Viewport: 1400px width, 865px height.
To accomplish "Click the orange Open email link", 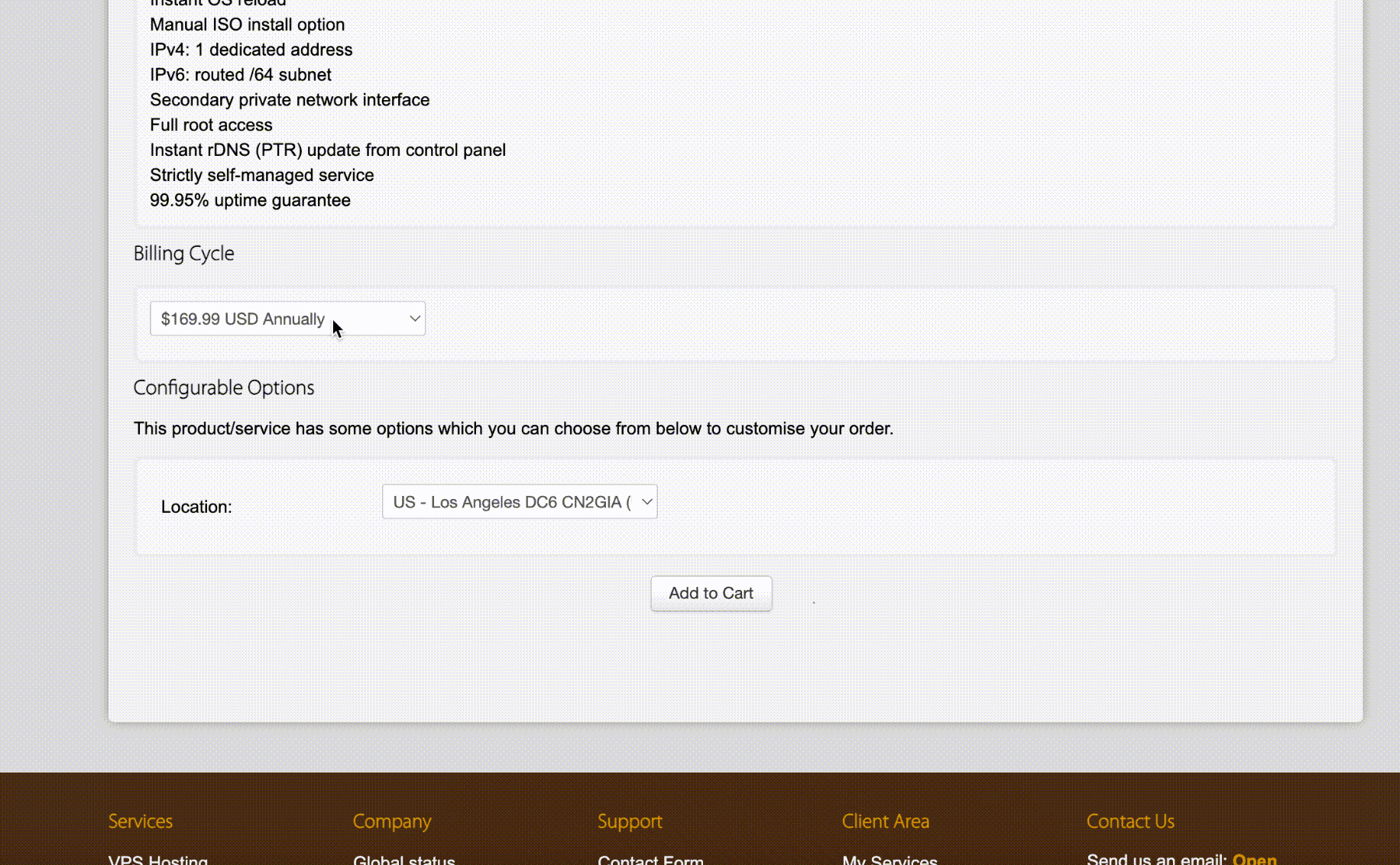I will point(1254,859).
